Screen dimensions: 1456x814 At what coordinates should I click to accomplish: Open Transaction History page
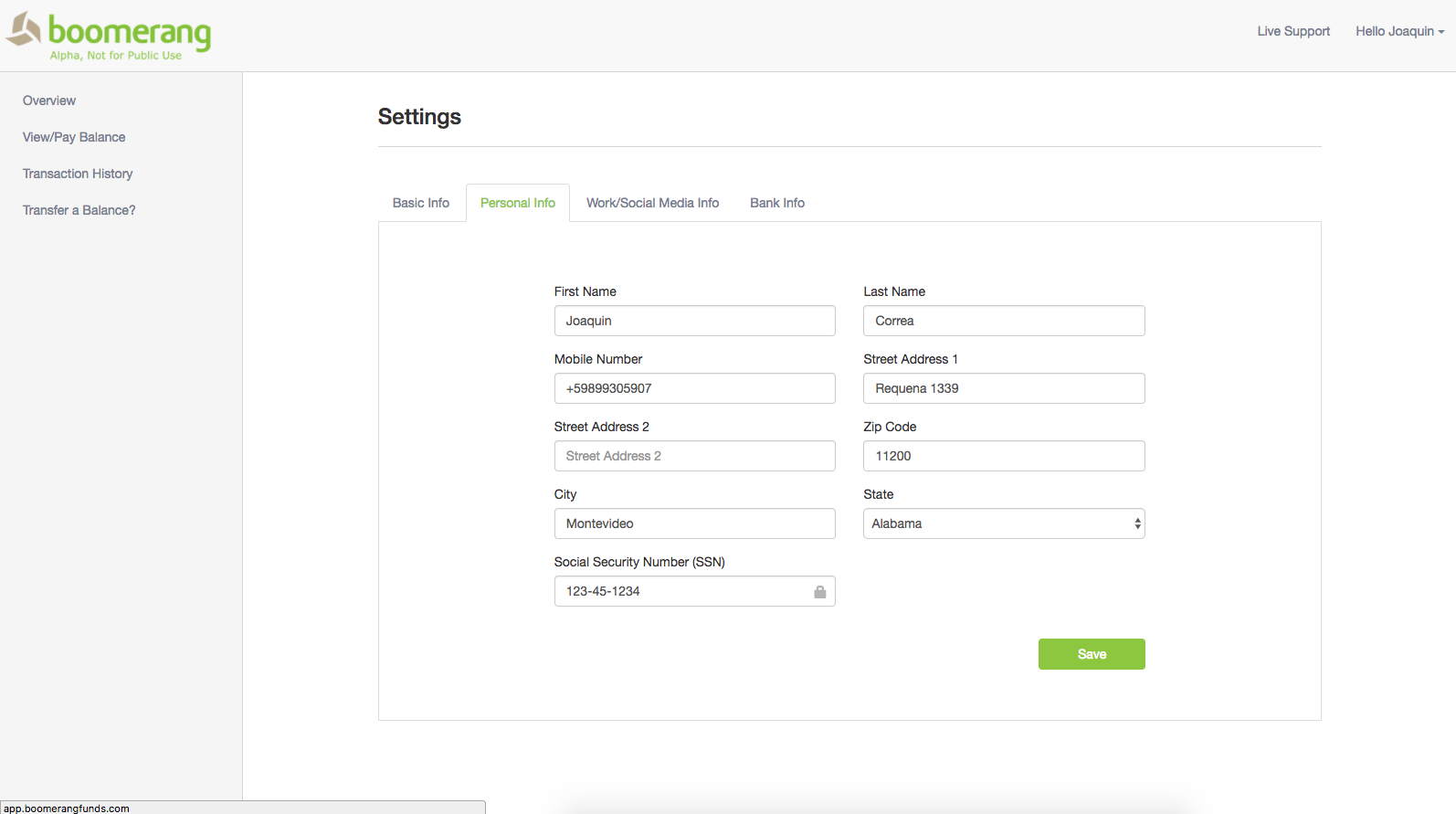point(78,174)
